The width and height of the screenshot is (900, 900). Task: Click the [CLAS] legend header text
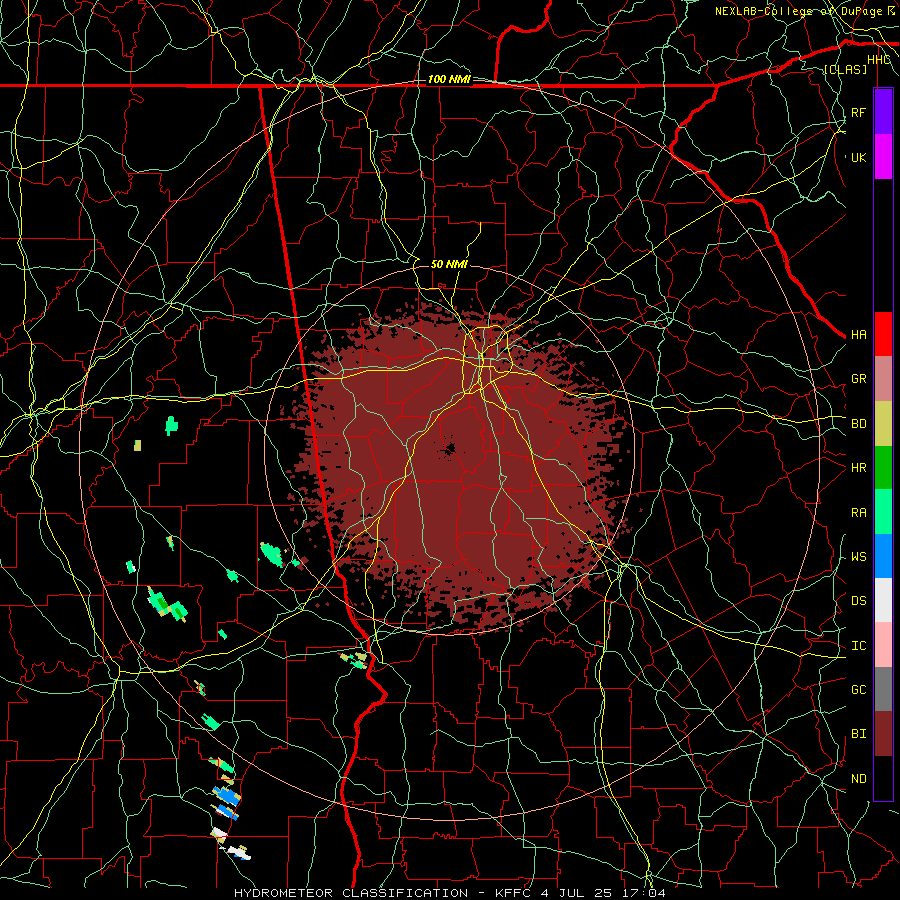(845, 69)
